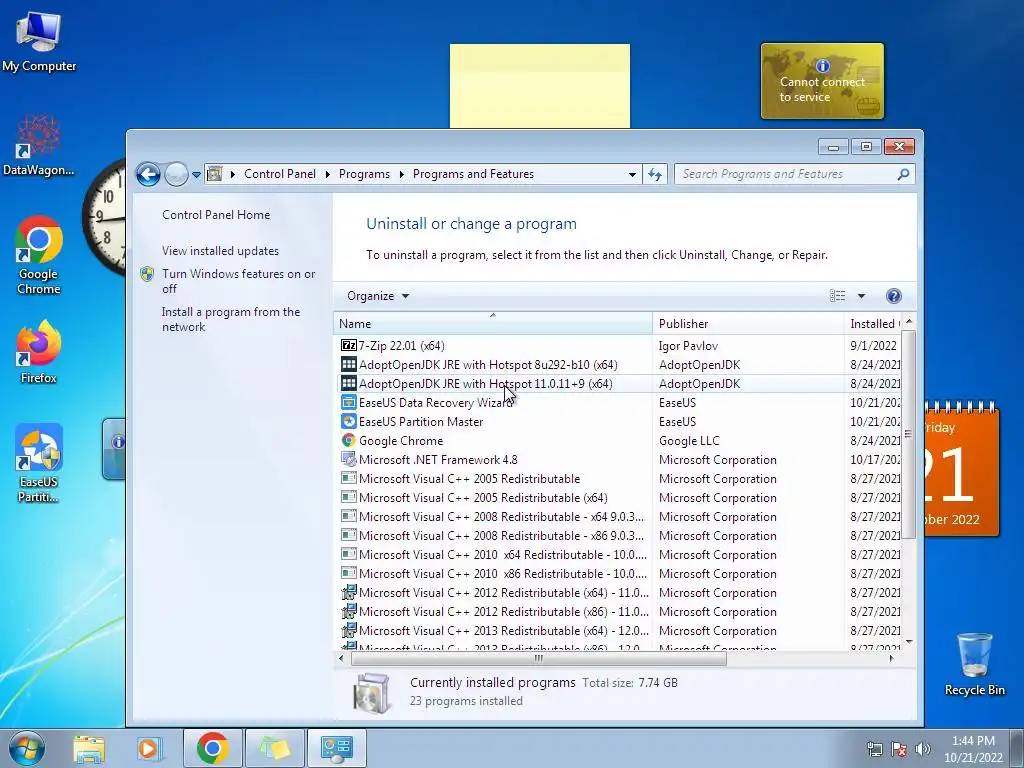Open the Recycle Bin

click(x=974, y=664)
